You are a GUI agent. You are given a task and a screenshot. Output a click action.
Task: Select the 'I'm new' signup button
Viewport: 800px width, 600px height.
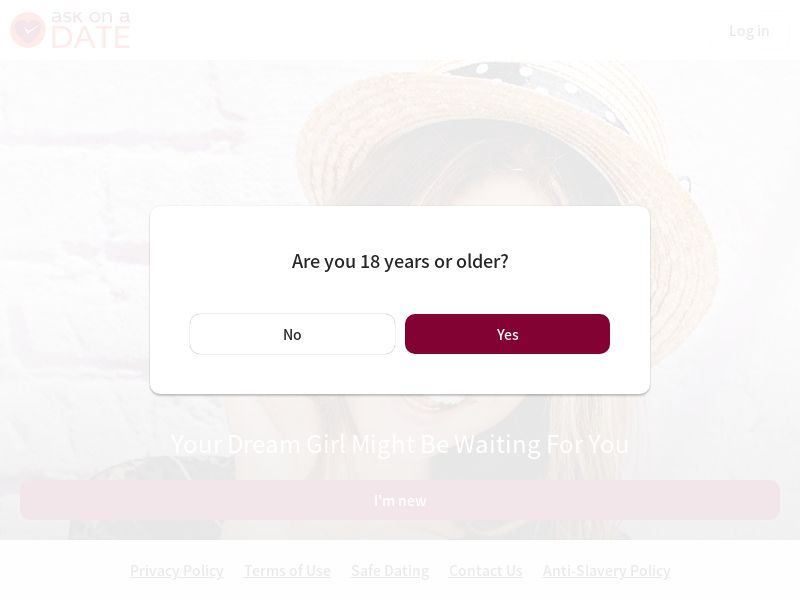tap(400, 500)
